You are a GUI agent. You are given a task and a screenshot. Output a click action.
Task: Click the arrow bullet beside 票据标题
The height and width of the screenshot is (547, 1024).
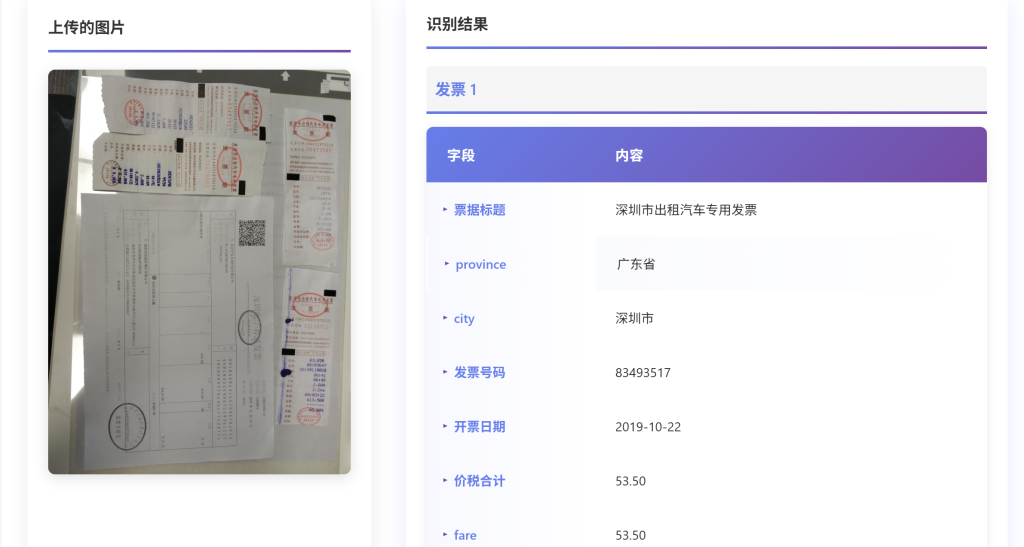click(445, 210)
